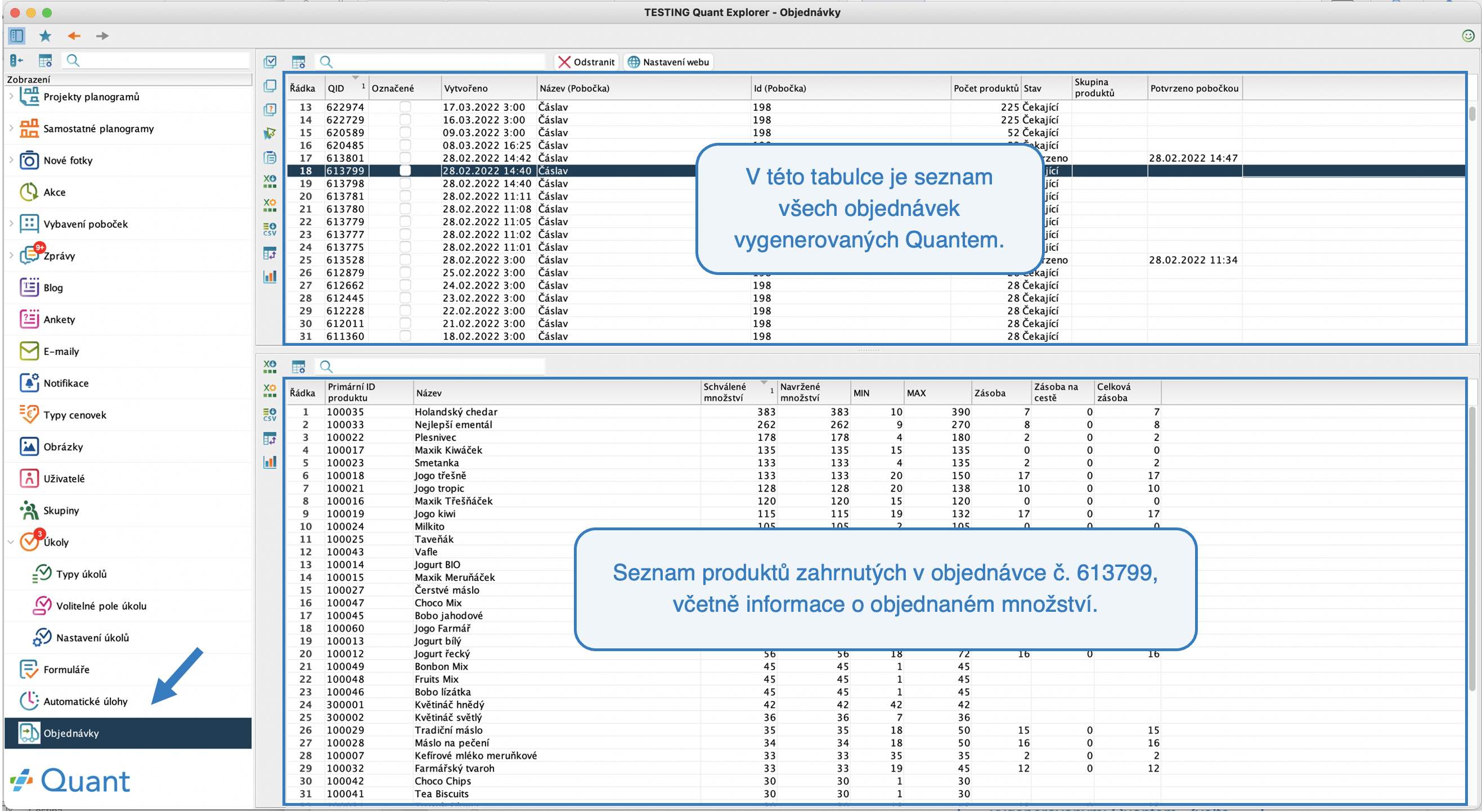The height and width of the screenshot is (812, 1482).
Task: Click the favorites star icon
Action: (x=45, y=35)
